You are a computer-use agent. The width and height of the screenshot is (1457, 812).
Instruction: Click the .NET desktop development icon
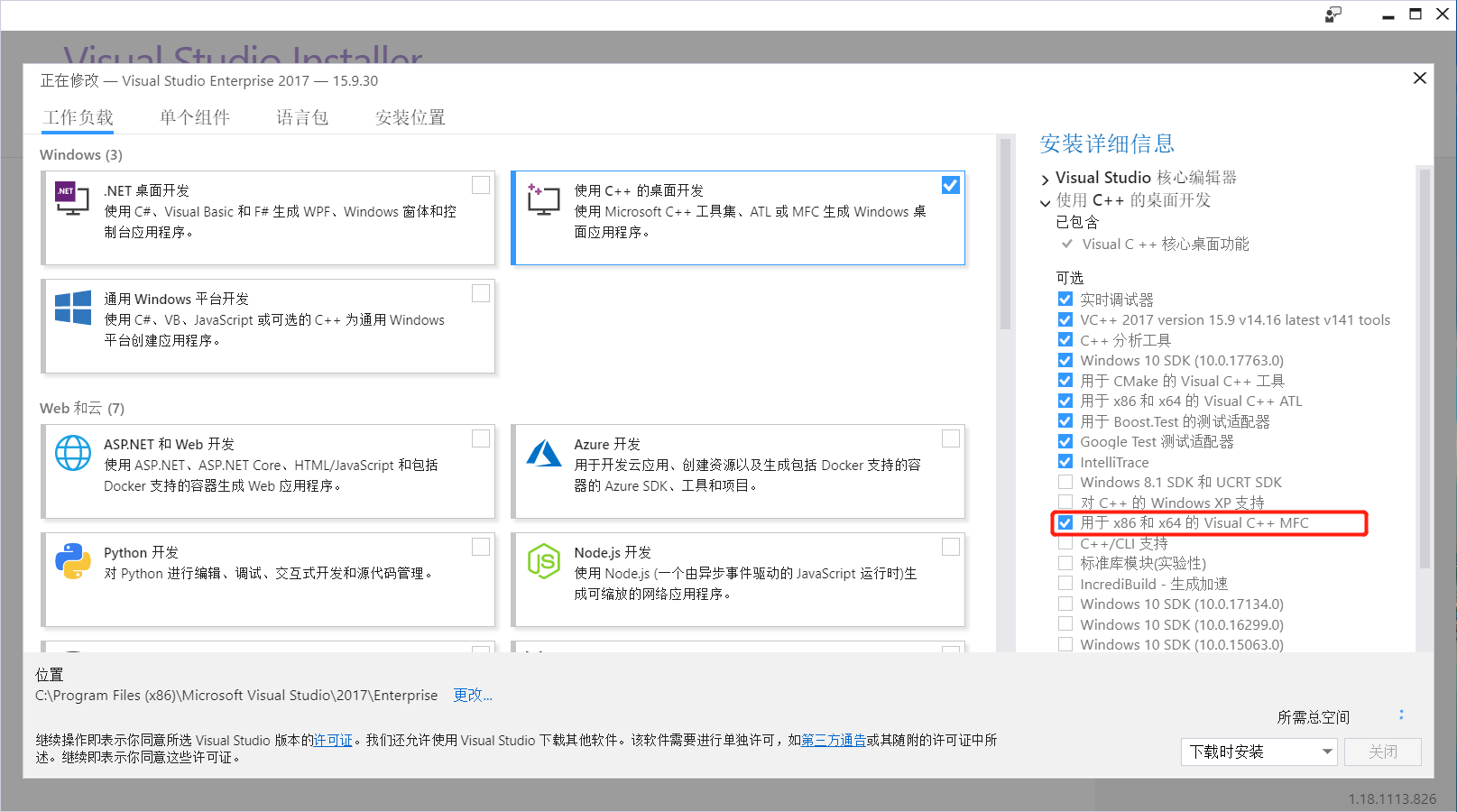click(x=72, y=198)
